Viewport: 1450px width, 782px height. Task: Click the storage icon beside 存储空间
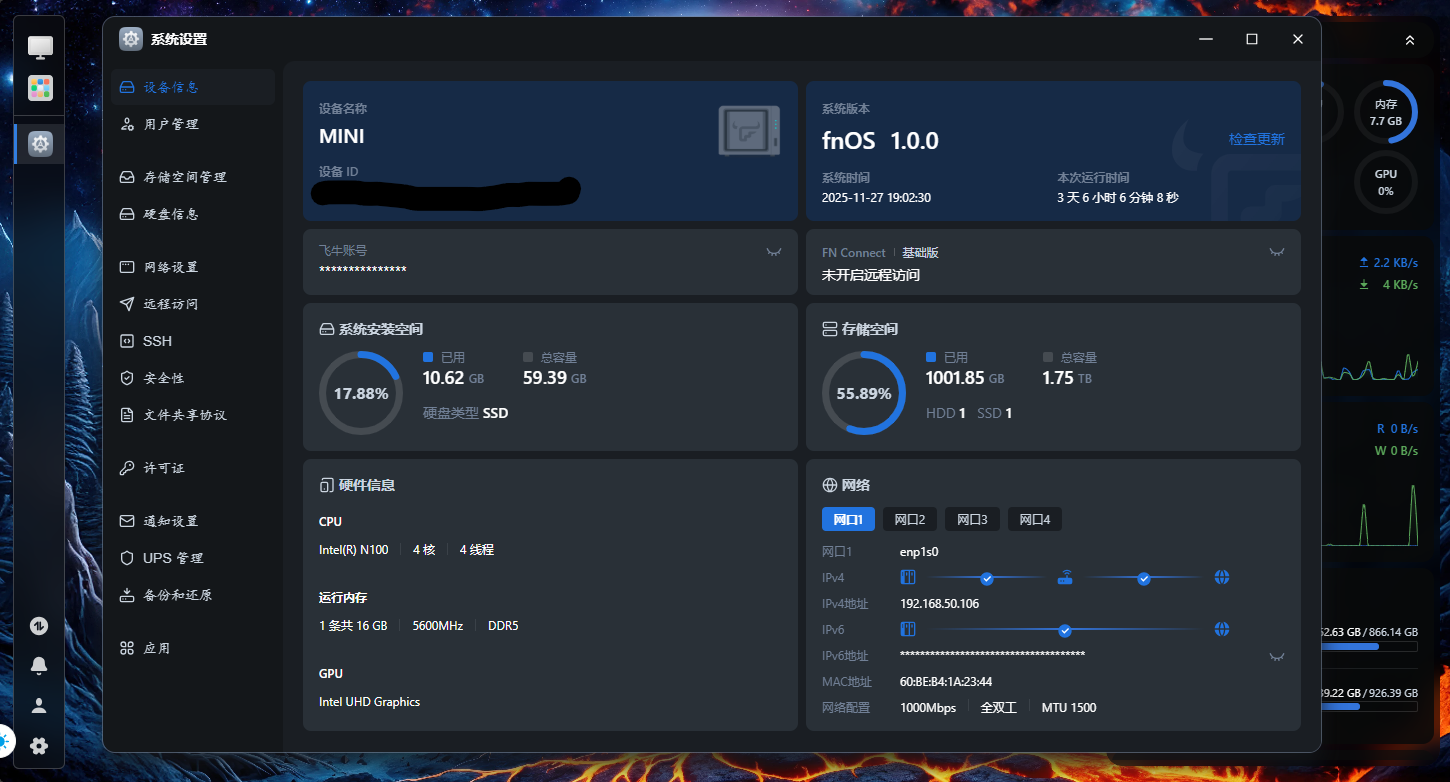829,329
